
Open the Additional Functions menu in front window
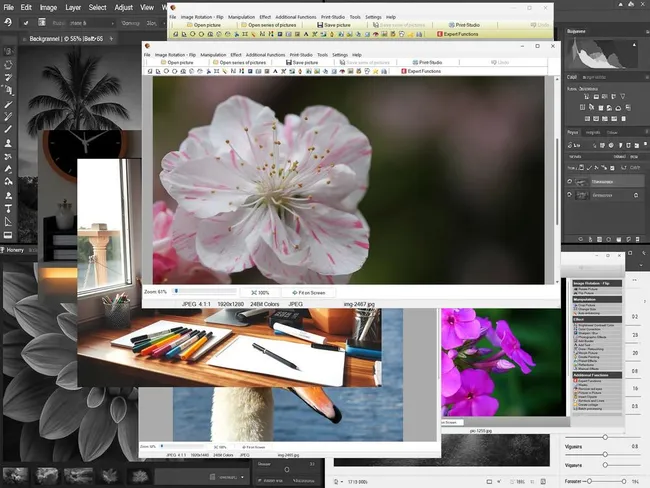[x=265, y=54]
